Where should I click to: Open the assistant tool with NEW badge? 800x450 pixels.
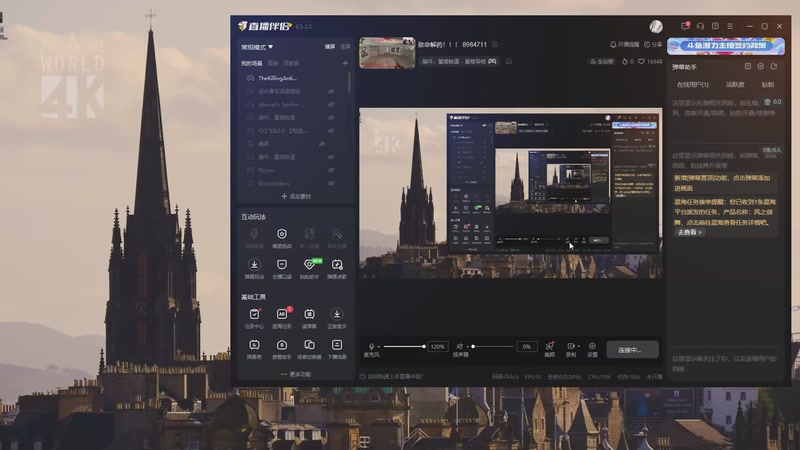pos(309,269)
